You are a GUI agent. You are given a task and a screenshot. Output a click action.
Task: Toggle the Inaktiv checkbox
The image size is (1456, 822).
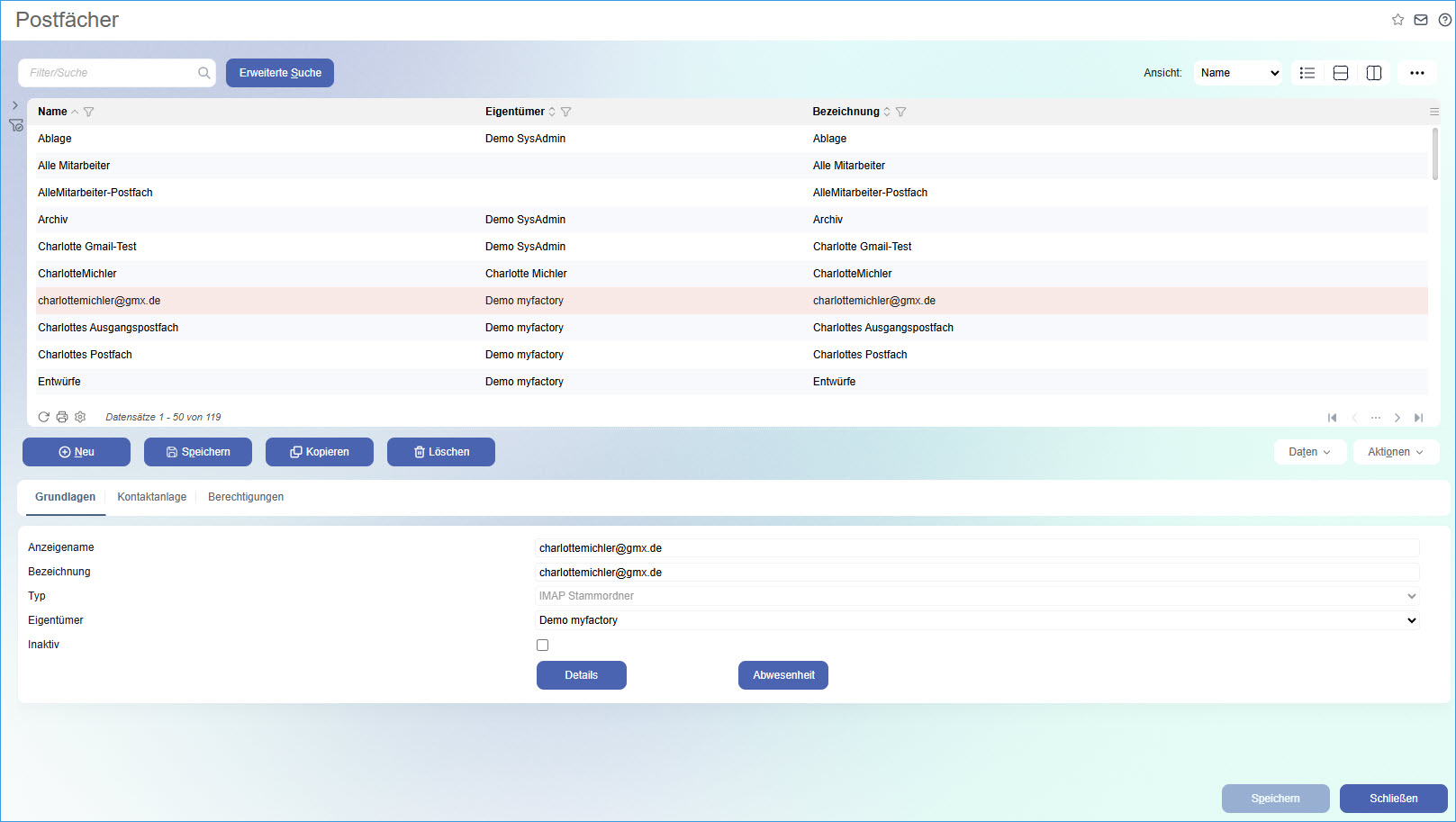coord(542,645)
